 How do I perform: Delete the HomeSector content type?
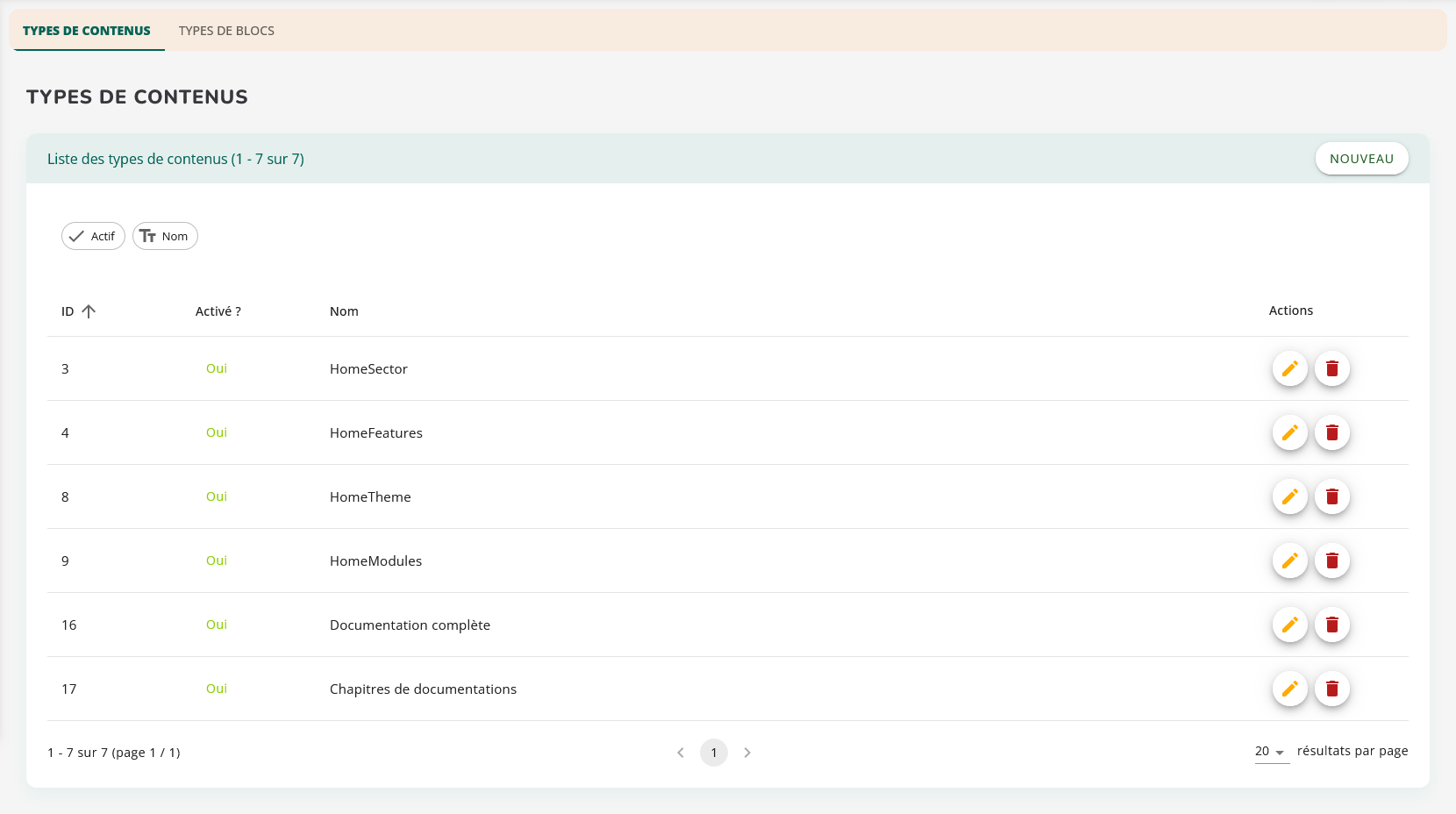(x=1331, y=368)
